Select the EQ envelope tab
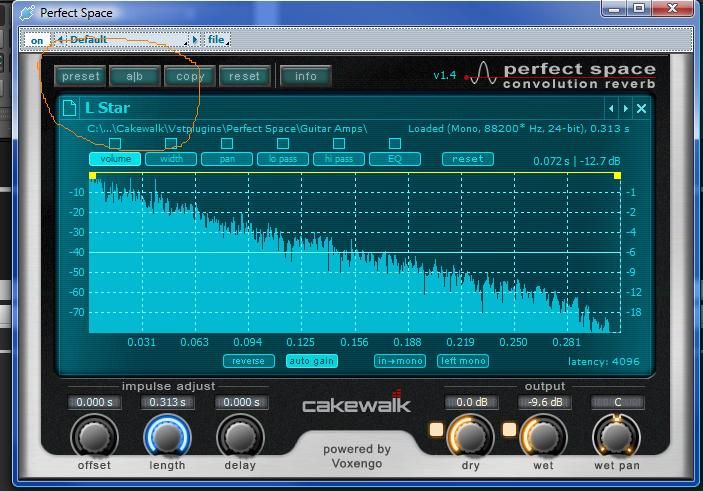 pyautogui.click(x=394, y=159)
